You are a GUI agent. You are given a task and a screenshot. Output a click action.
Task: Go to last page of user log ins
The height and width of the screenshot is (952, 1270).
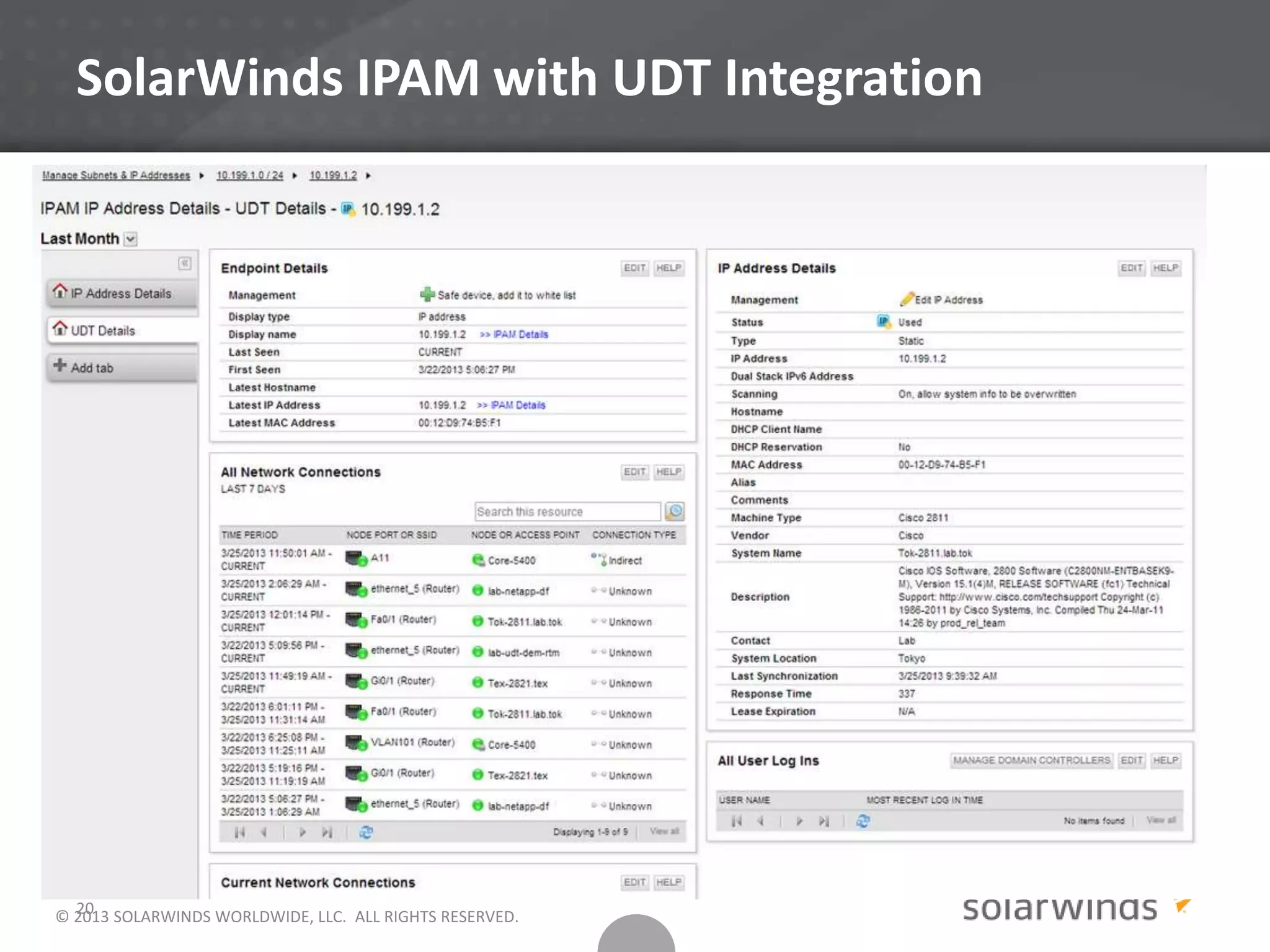pos(824,821)
